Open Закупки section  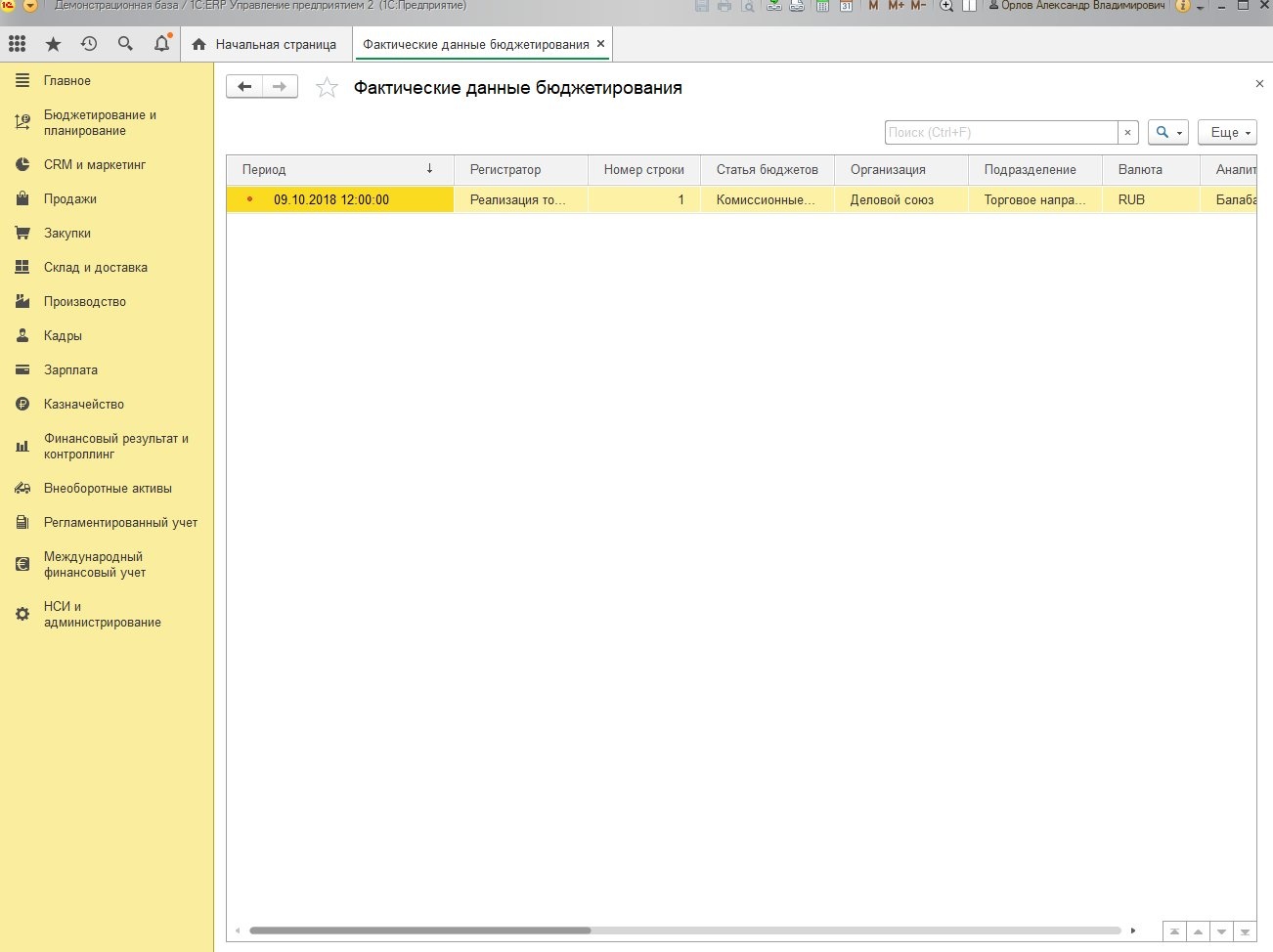pyautogui.click(x=107, y=234)
